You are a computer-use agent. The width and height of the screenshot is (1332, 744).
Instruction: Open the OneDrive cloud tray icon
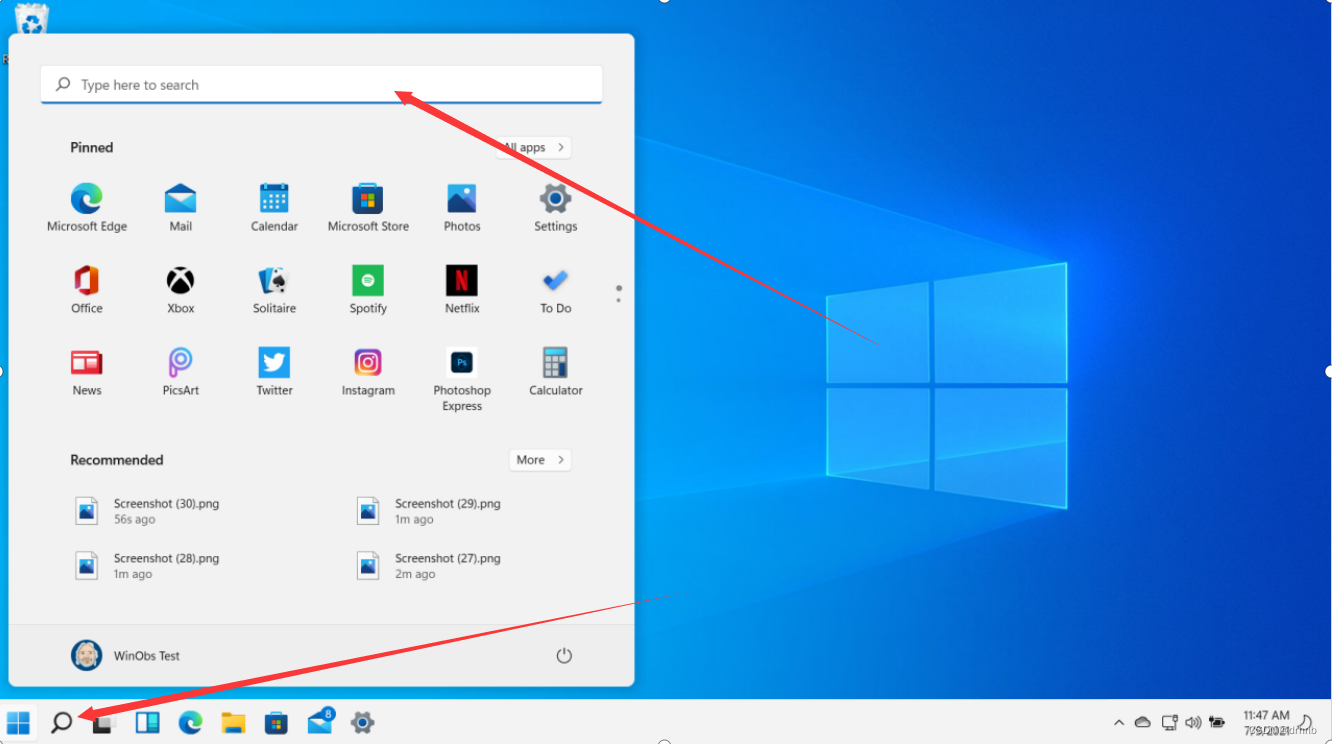[x=1143, y=722]
